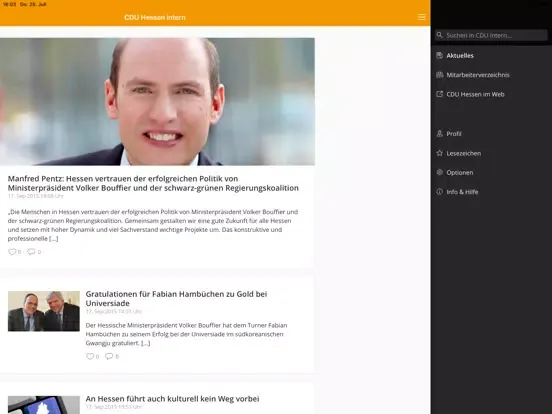
Task: Open Lesezeichen bookmarks entry
Action: pos(464,153)
